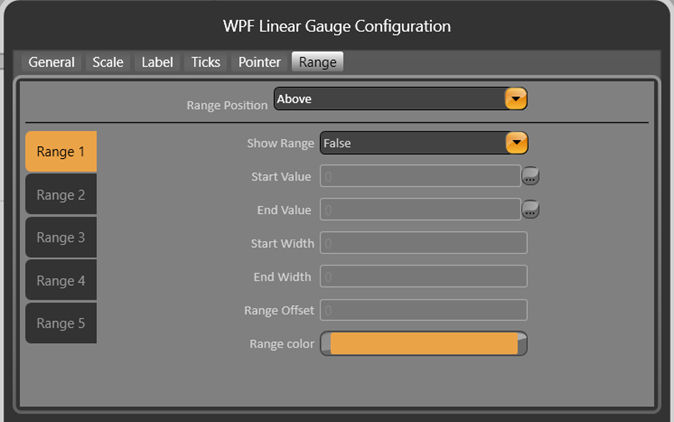Click the End Width input field

(x=423, y=277)
